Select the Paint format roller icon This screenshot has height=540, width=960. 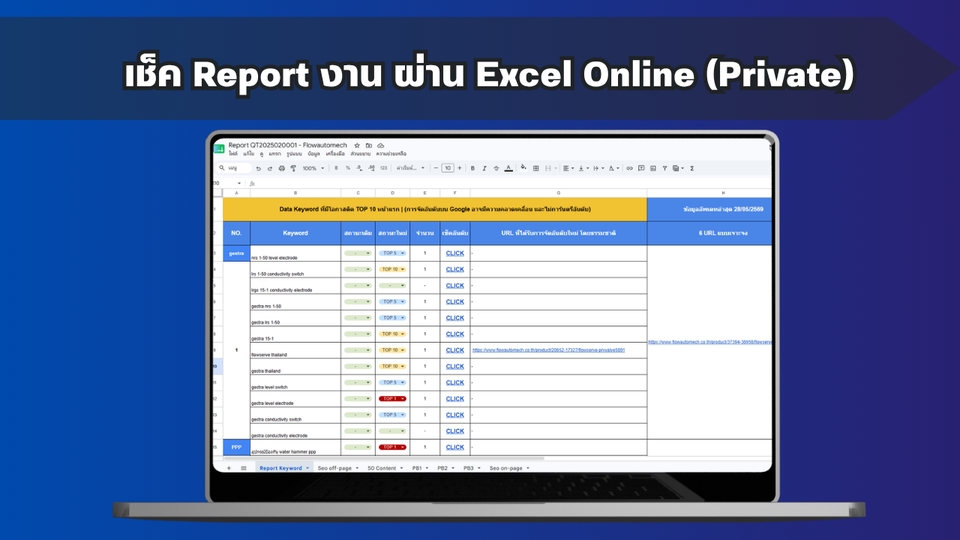click(293, 168)
